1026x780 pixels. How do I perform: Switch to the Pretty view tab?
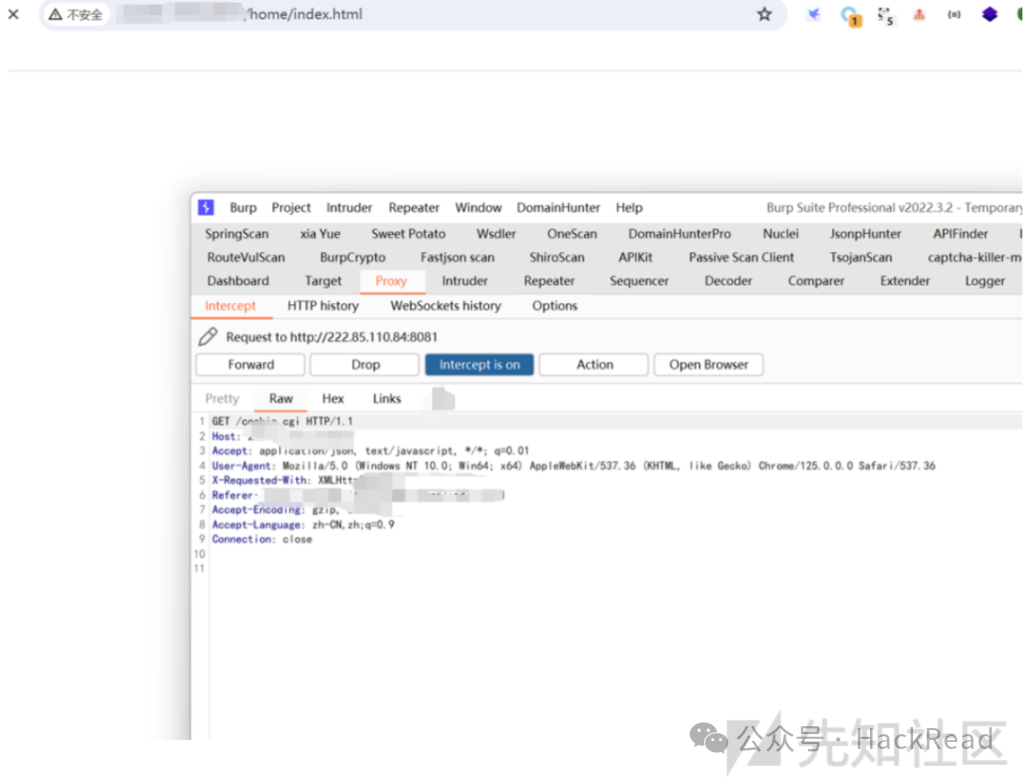[x=222, y=399]
